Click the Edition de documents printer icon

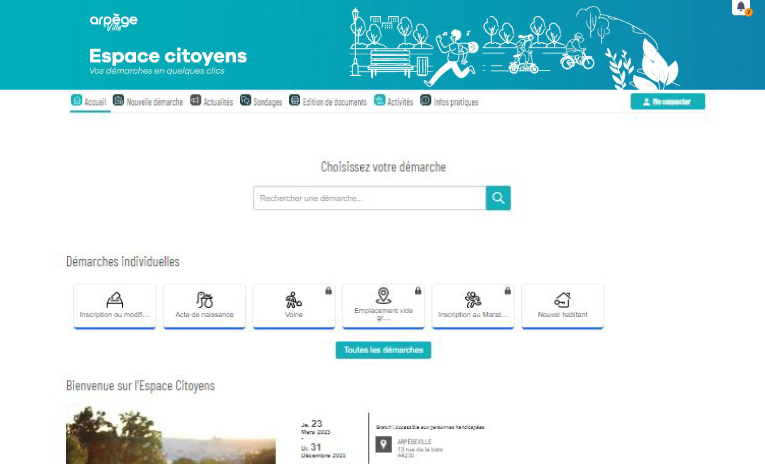click(294, 100)
